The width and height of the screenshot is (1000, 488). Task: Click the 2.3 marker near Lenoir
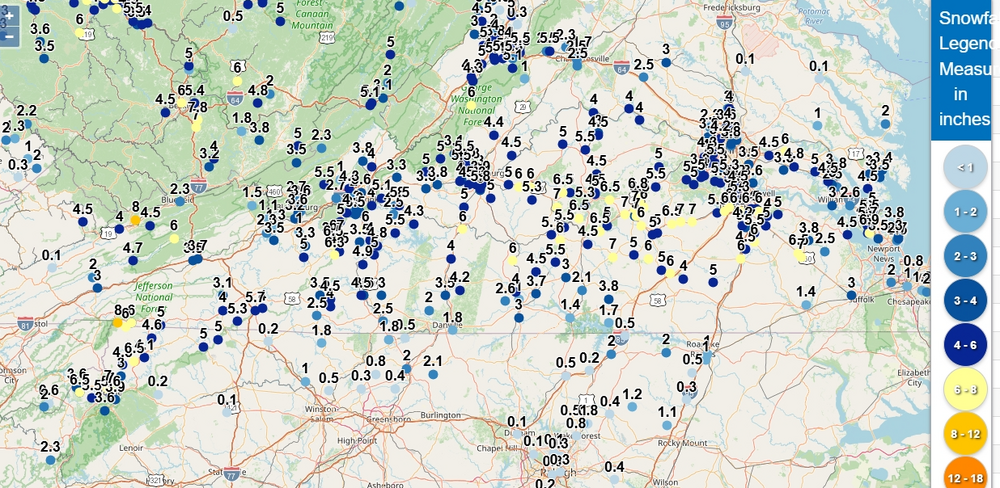coord(50,458)
